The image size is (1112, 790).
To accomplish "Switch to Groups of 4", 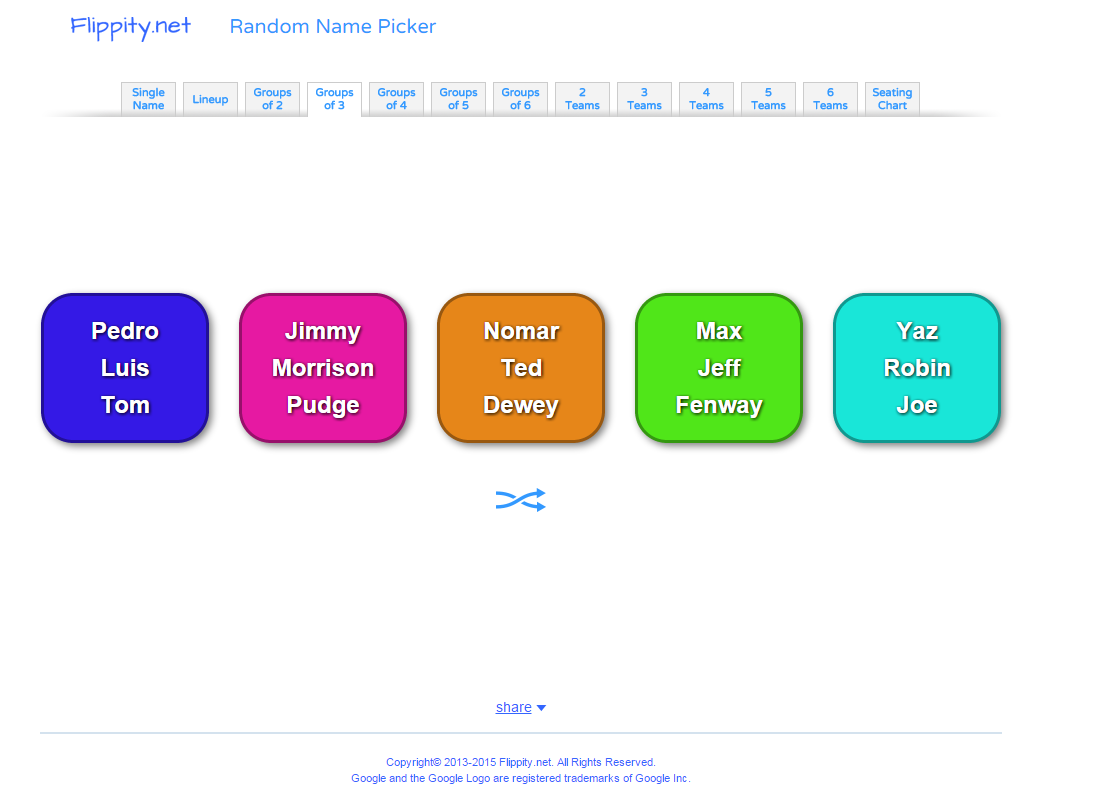I will coord(396,98).
